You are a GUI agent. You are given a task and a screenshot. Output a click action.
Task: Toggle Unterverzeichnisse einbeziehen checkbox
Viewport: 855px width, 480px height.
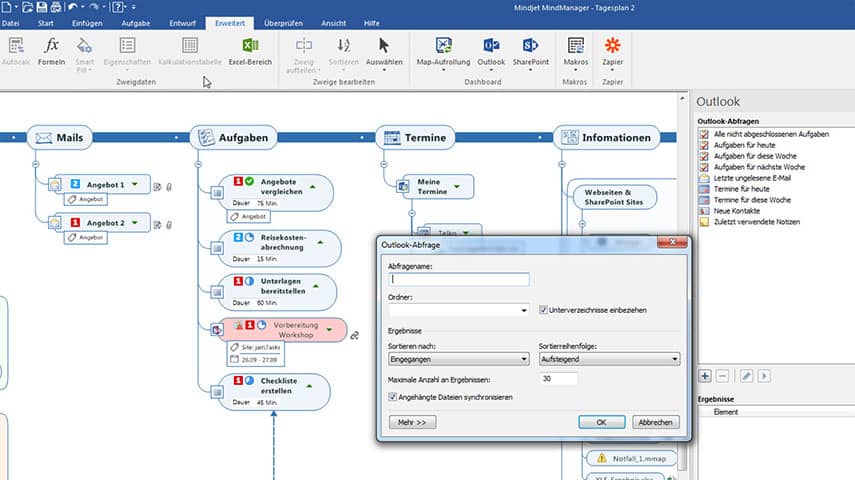point(543,310)
